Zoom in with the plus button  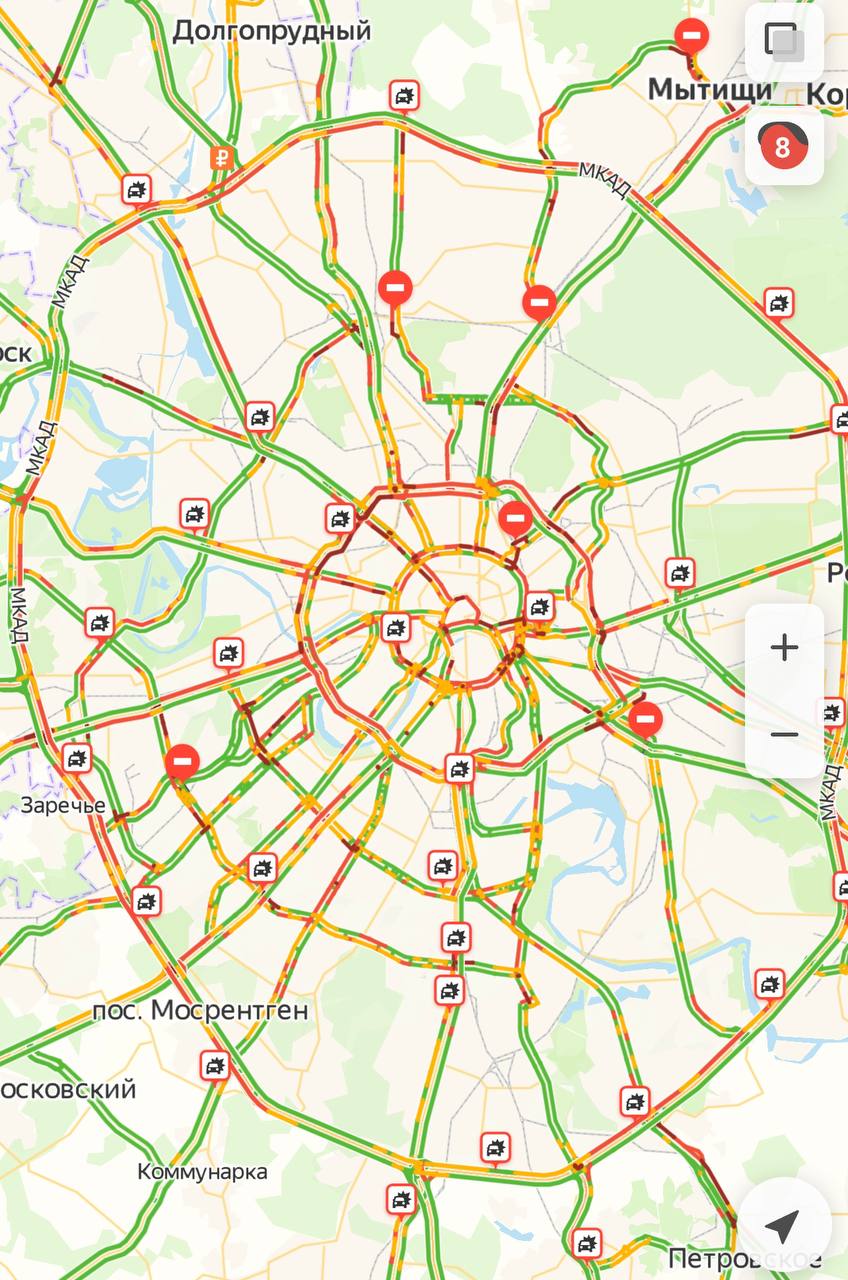784,648
